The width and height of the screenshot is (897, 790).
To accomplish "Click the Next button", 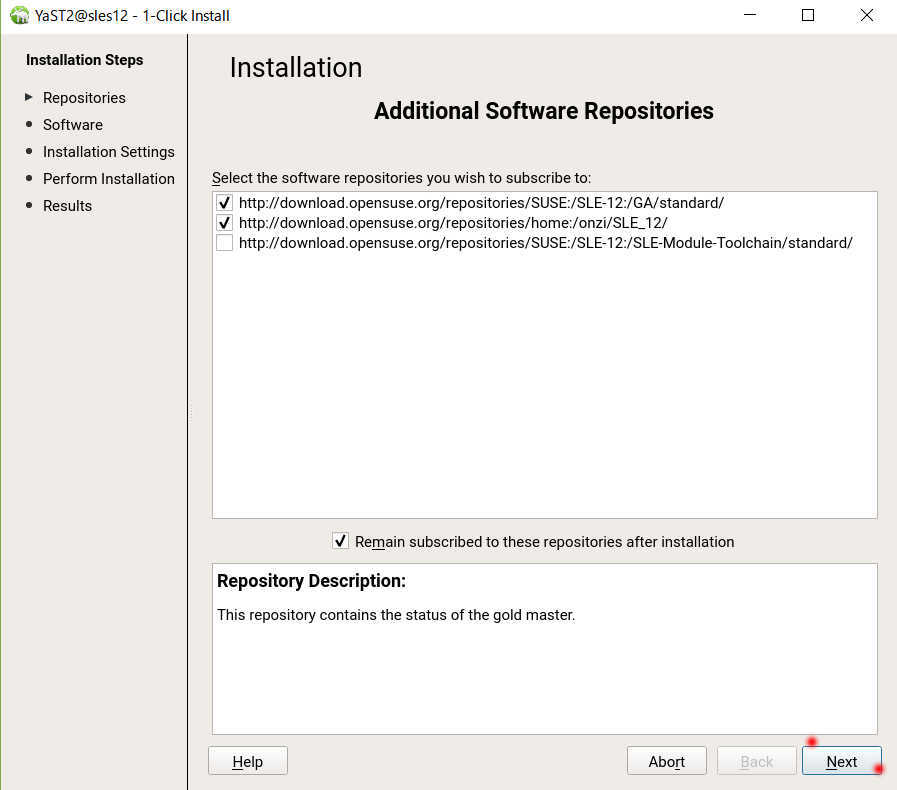I will 841,761.
